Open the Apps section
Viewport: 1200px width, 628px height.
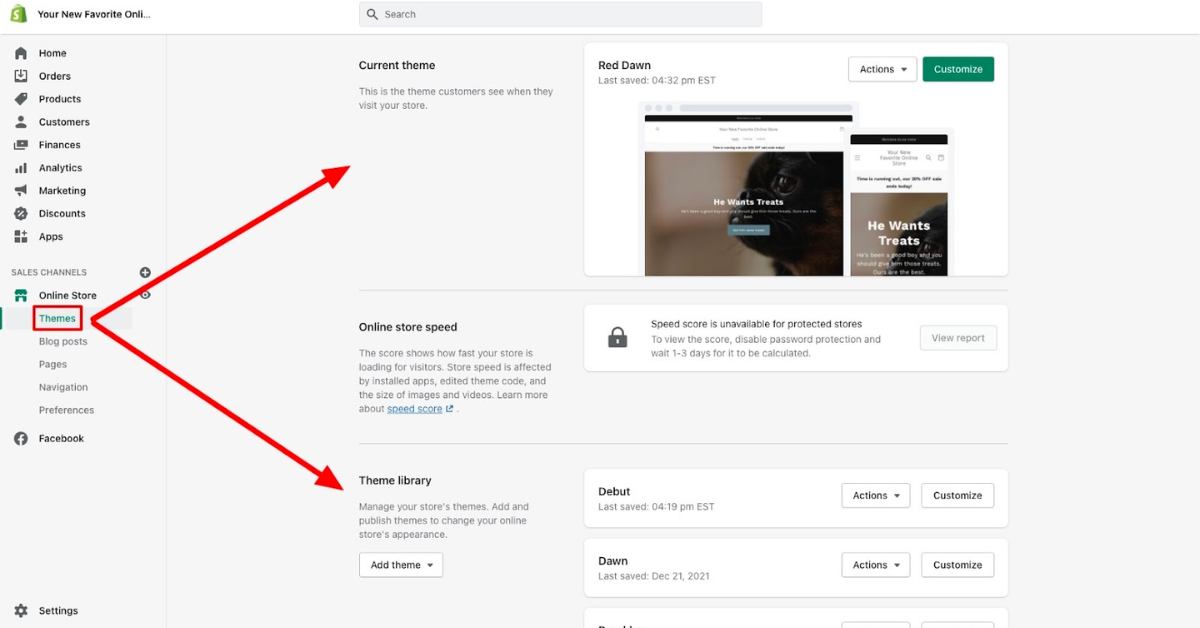pyautogui.click(x=22, y=236)
